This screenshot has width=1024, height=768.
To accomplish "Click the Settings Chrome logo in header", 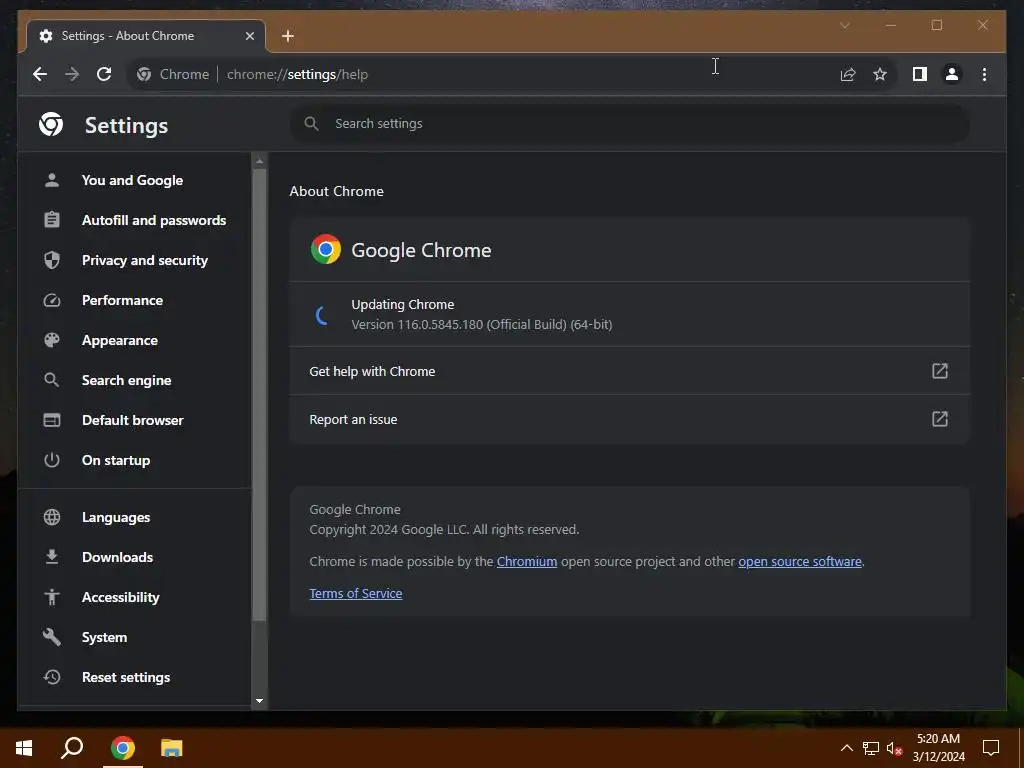I will click(x=51, y=124).
